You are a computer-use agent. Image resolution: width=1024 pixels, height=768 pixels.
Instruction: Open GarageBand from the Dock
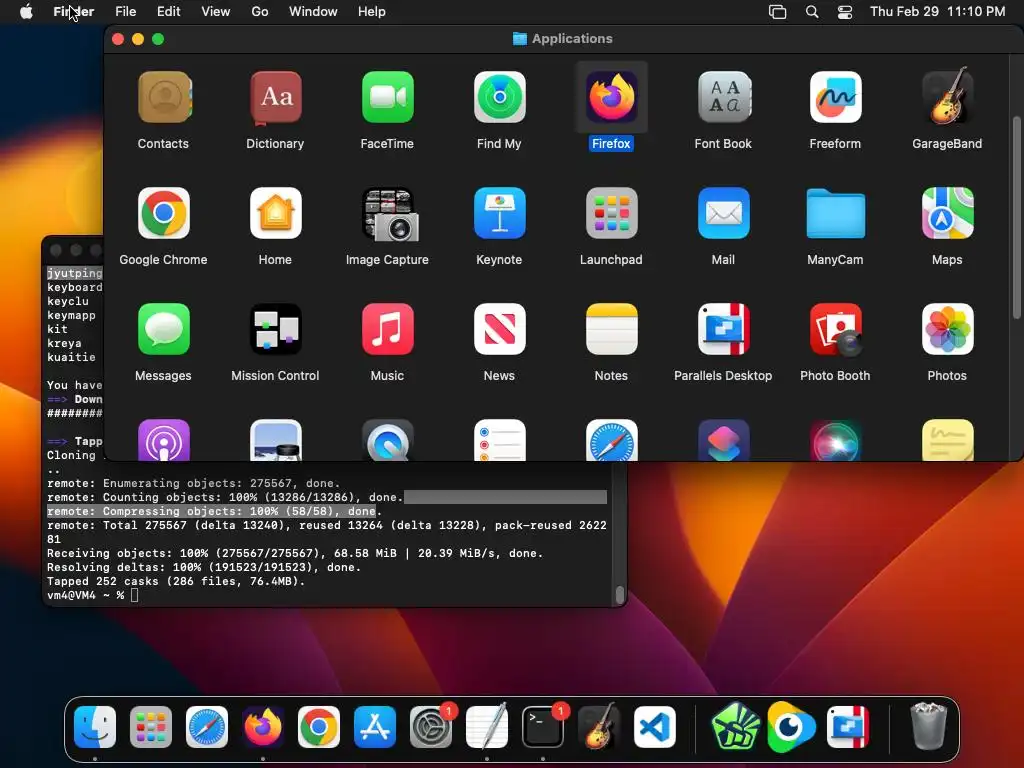[x=599, y=726]
